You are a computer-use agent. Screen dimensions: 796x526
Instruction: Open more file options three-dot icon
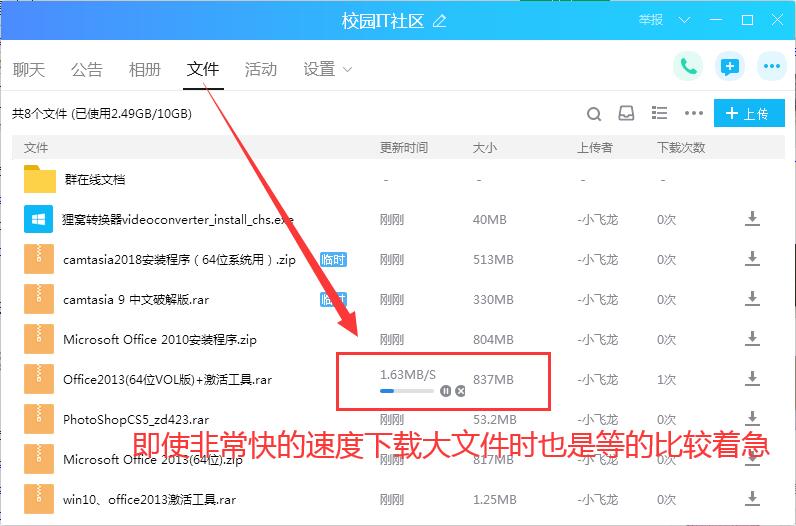[693, 113]
